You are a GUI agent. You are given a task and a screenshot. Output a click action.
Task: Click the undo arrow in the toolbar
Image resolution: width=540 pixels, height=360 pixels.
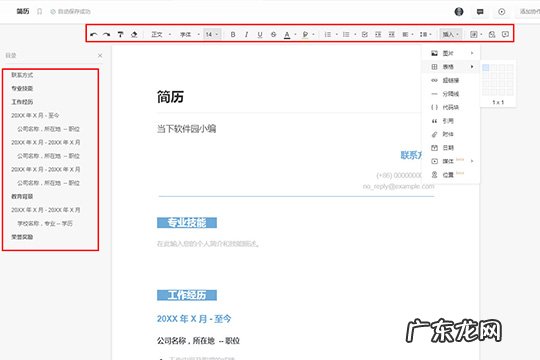coord(93,34)
